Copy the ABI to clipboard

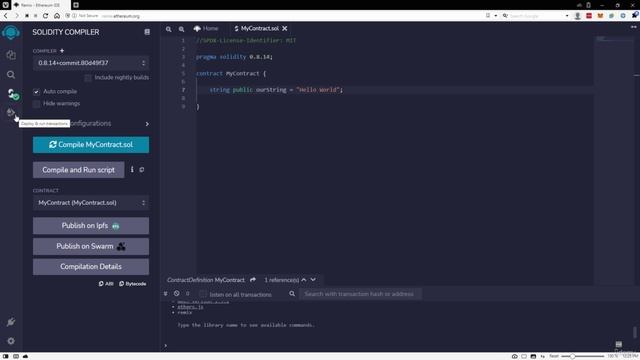click(106, 284)
